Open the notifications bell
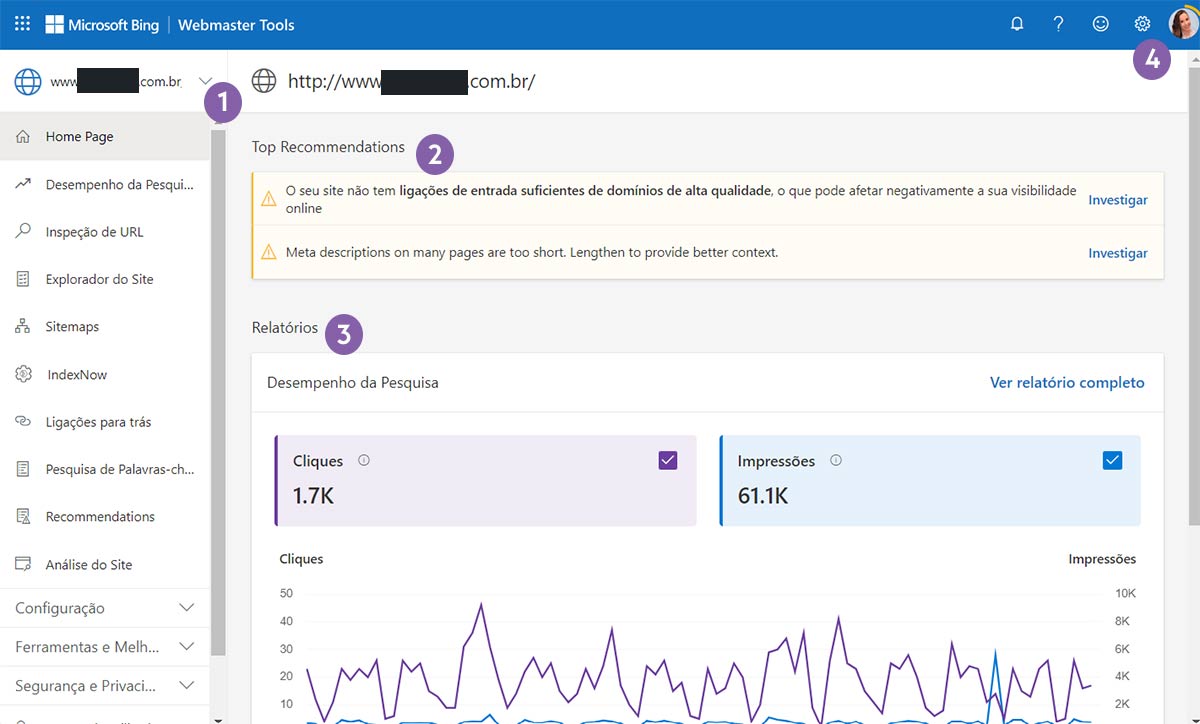The height and width of the screenshot is (724, 1200). 1017,23
